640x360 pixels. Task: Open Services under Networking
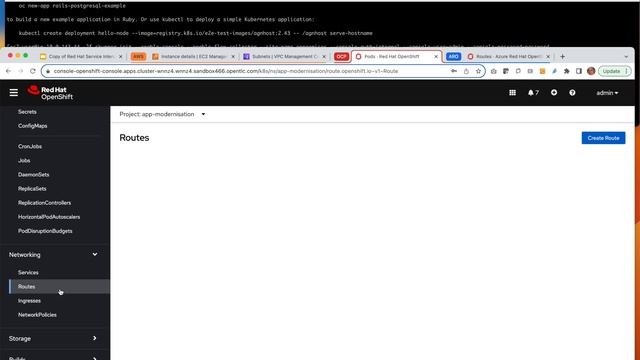point(28,272)
